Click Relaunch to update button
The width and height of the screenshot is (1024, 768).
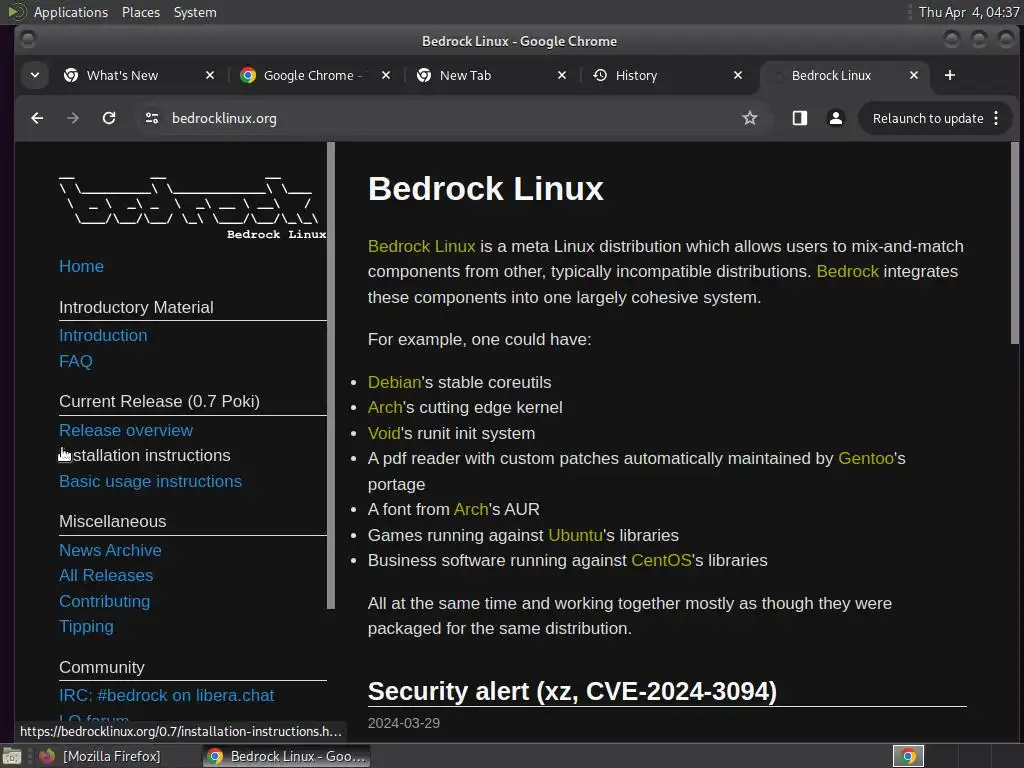click(928, 118)
